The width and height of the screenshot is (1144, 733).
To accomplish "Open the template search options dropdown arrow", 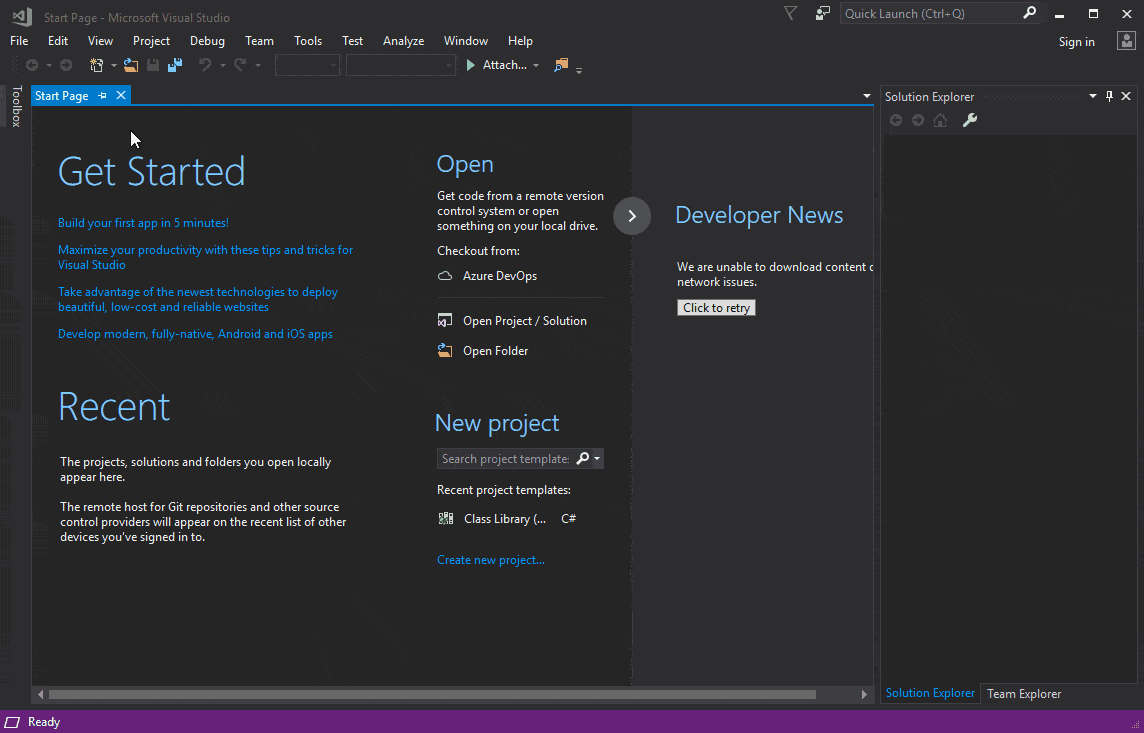I will [598, 459].
